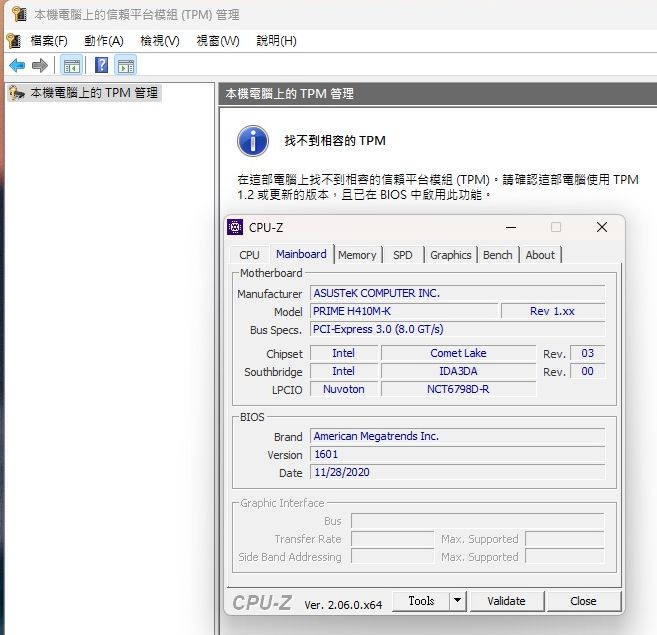657x635 pixels.
Task: Click the Ver. 2.06.0.x64 version text
Action: 343,605
